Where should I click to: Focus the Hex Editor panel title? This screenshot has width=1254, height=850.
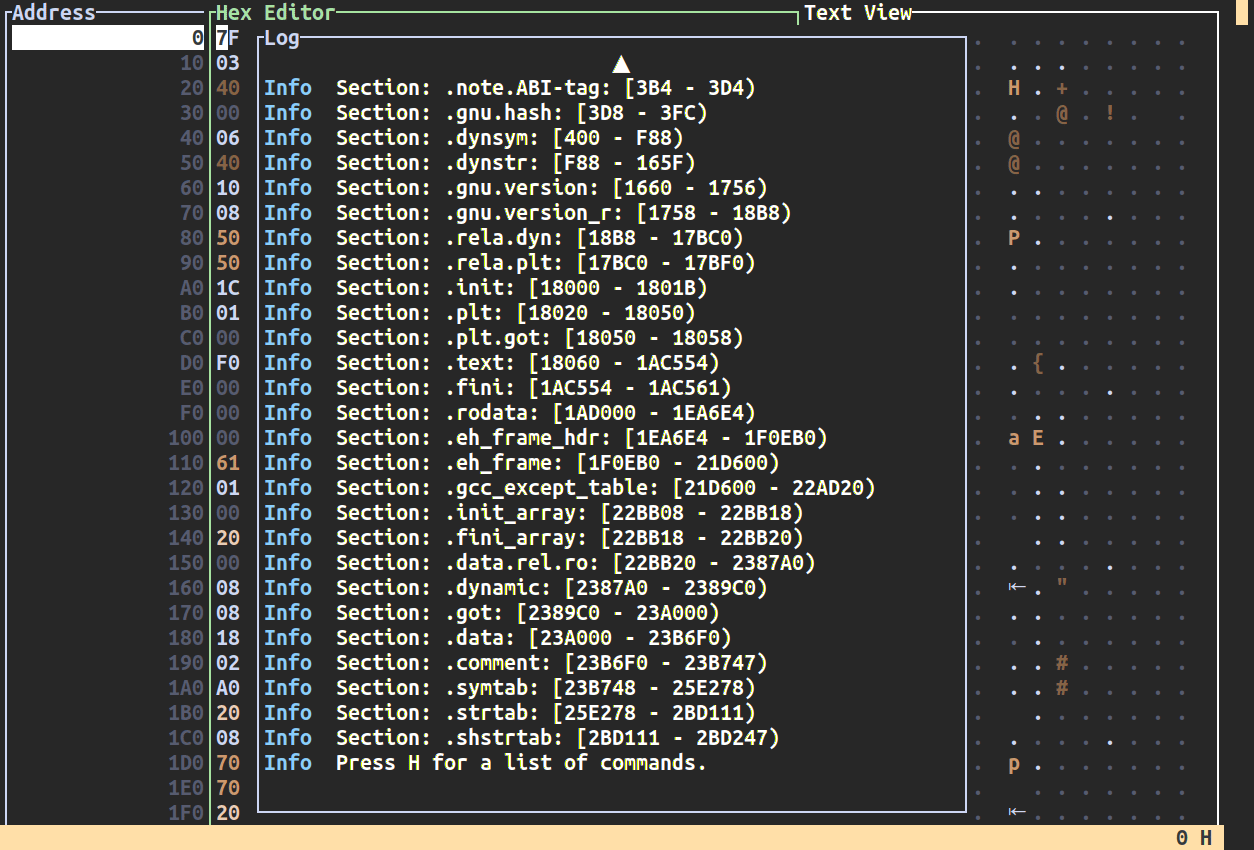click(x=276, y=13)
